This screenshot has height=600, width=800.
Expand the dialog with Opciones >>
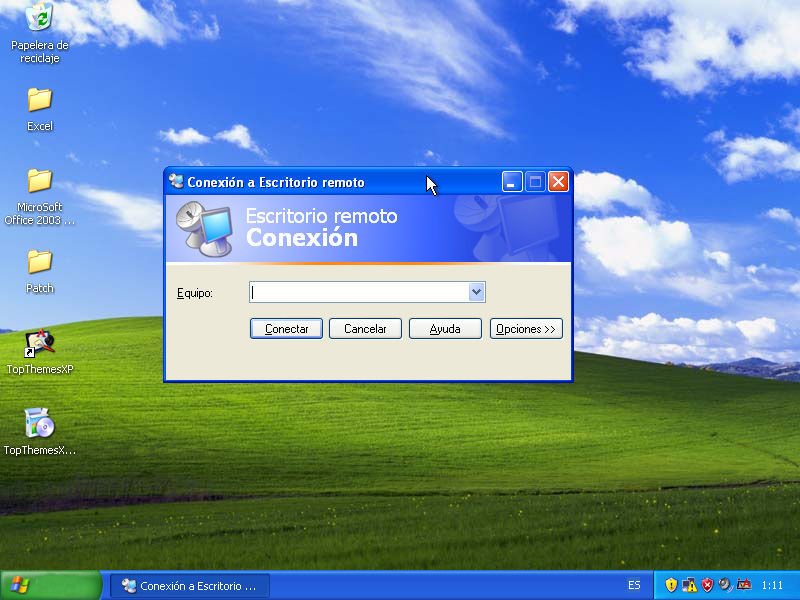[526, 329]
